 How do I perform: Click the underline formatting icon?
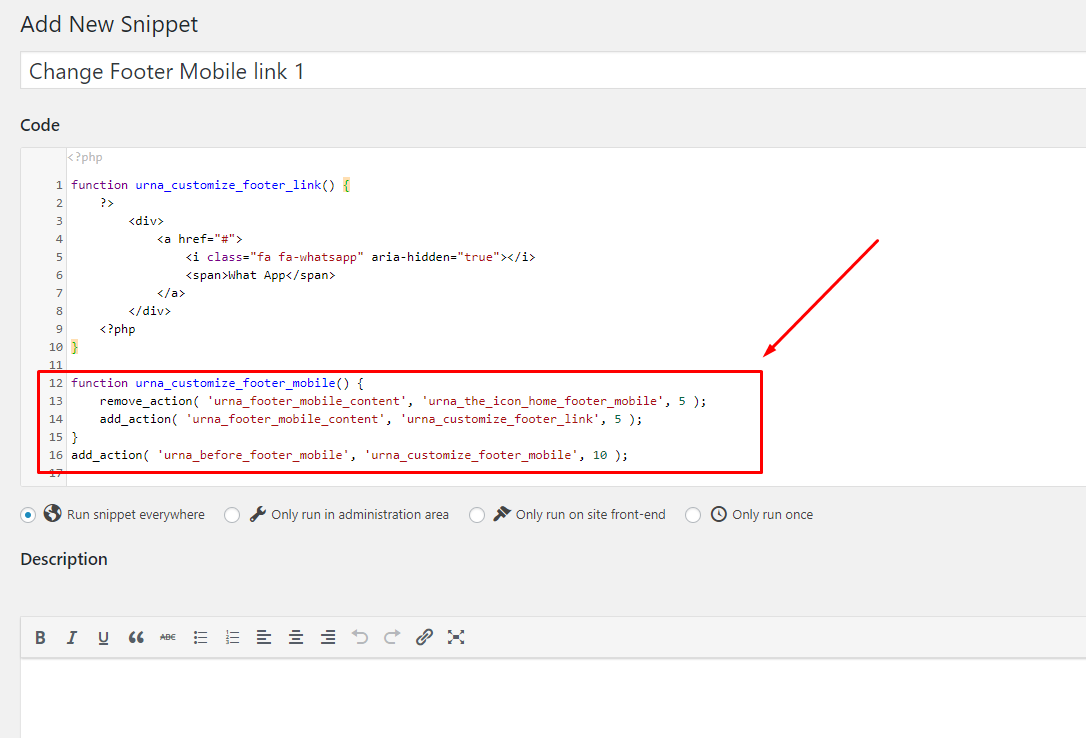(x=103, y=638)
